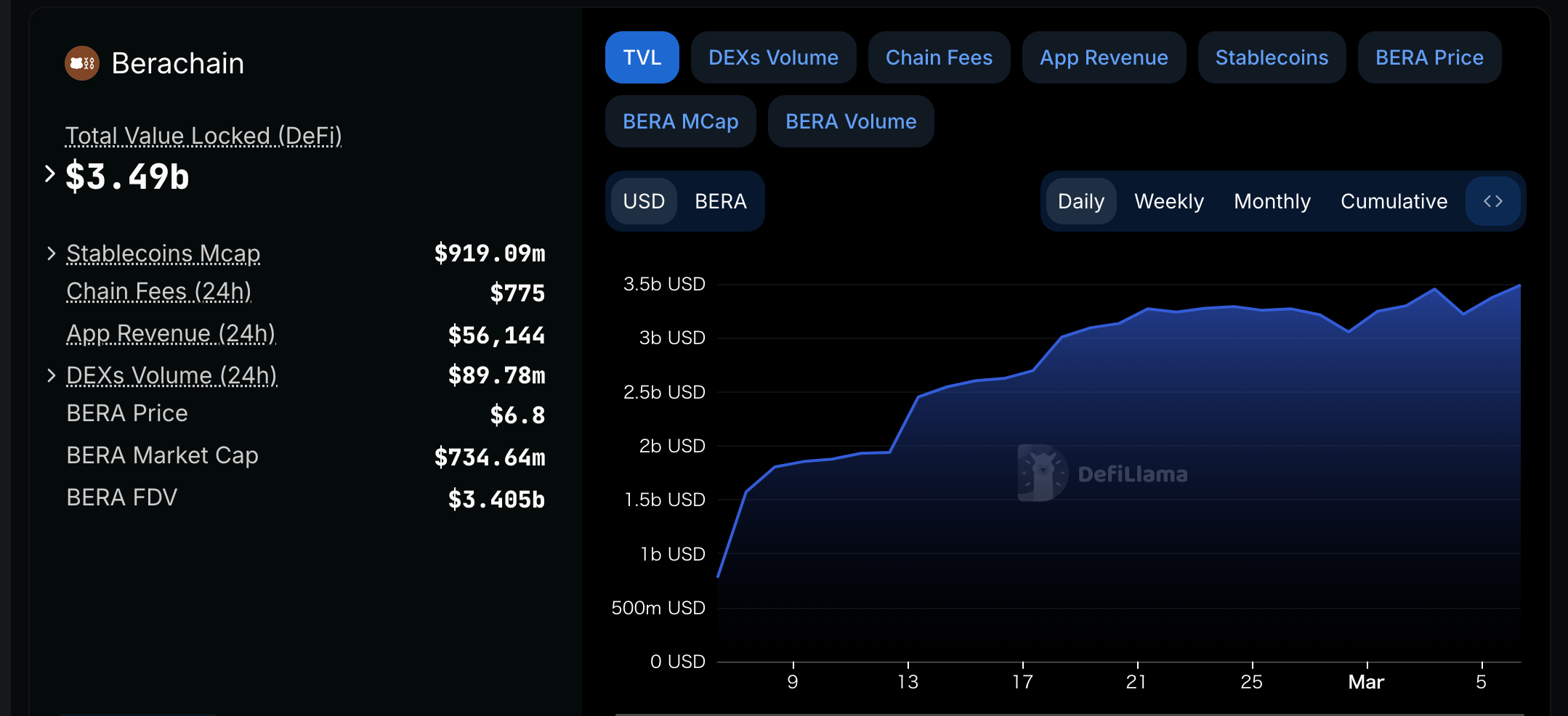This screenshot has width=1568, height=716.
Task: Click the $775 chain fees value
Action: pyautogui.click(x=517, y=293)
